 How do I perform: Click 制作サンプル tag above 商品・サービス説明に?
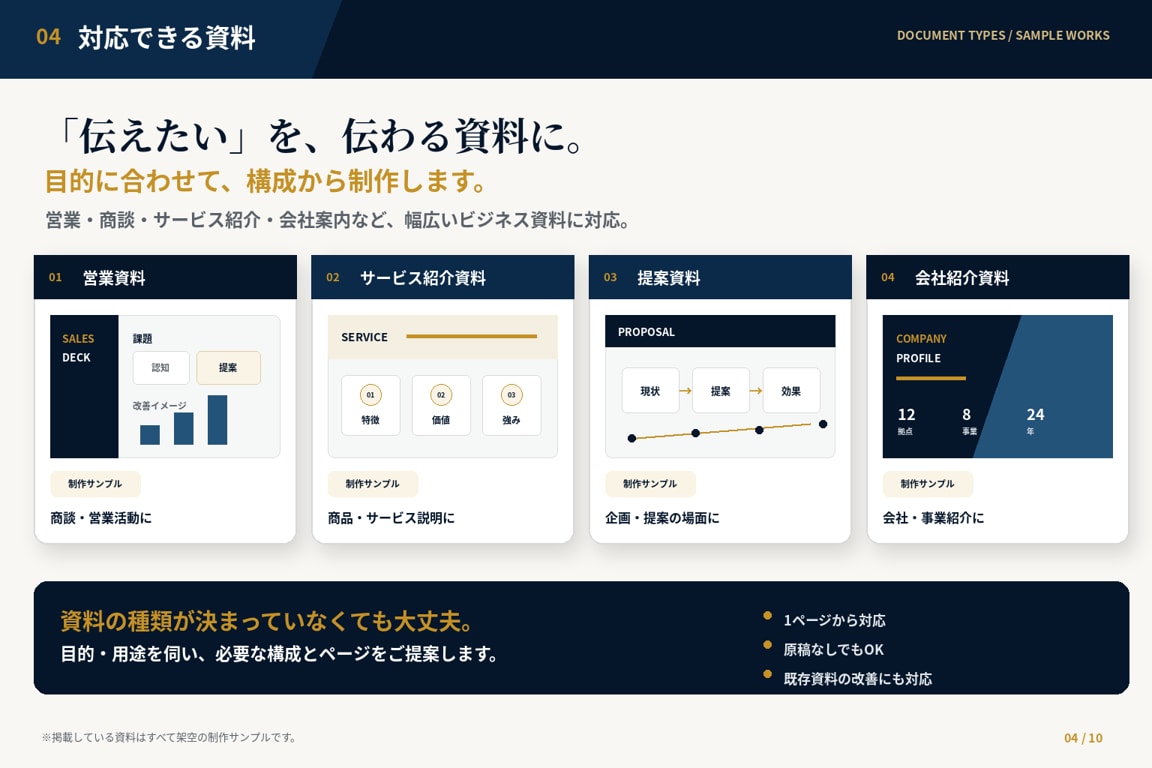tap(372, 484)
